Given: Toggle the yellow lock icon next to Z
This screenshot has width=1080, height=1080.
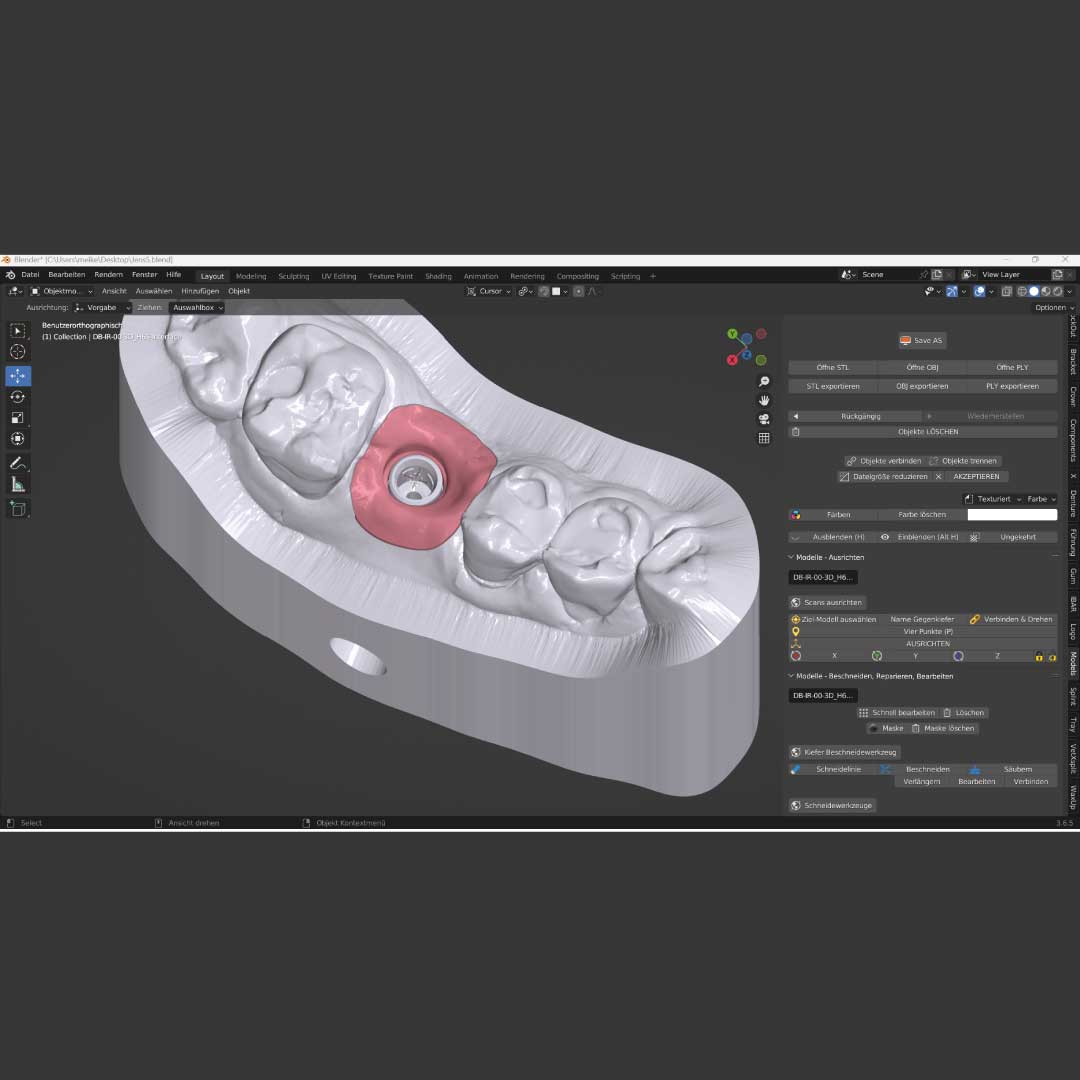Looking at the screenshot, I should click(x=1039, y=657).
